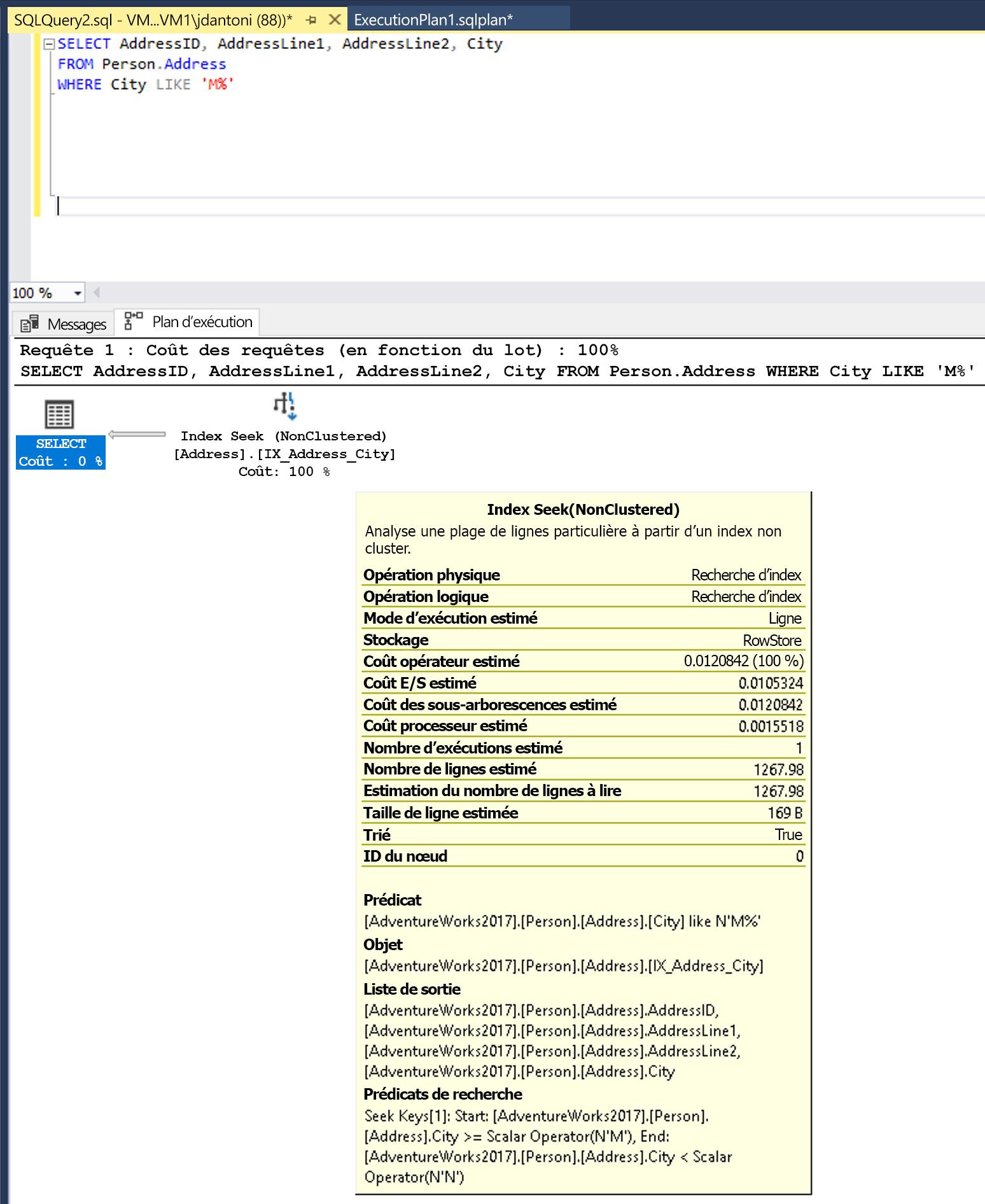Open the 100 % zoom dropdown

tap(78, 293)
